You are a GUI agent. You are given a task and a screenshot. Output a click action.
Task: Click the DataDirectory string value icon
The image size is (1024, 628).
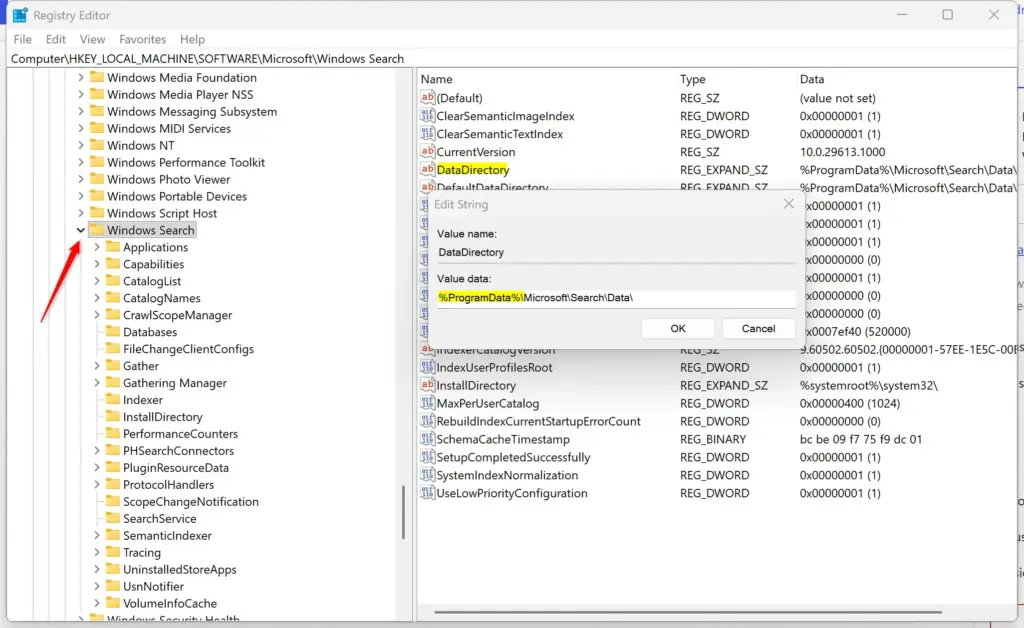point(428,170)
